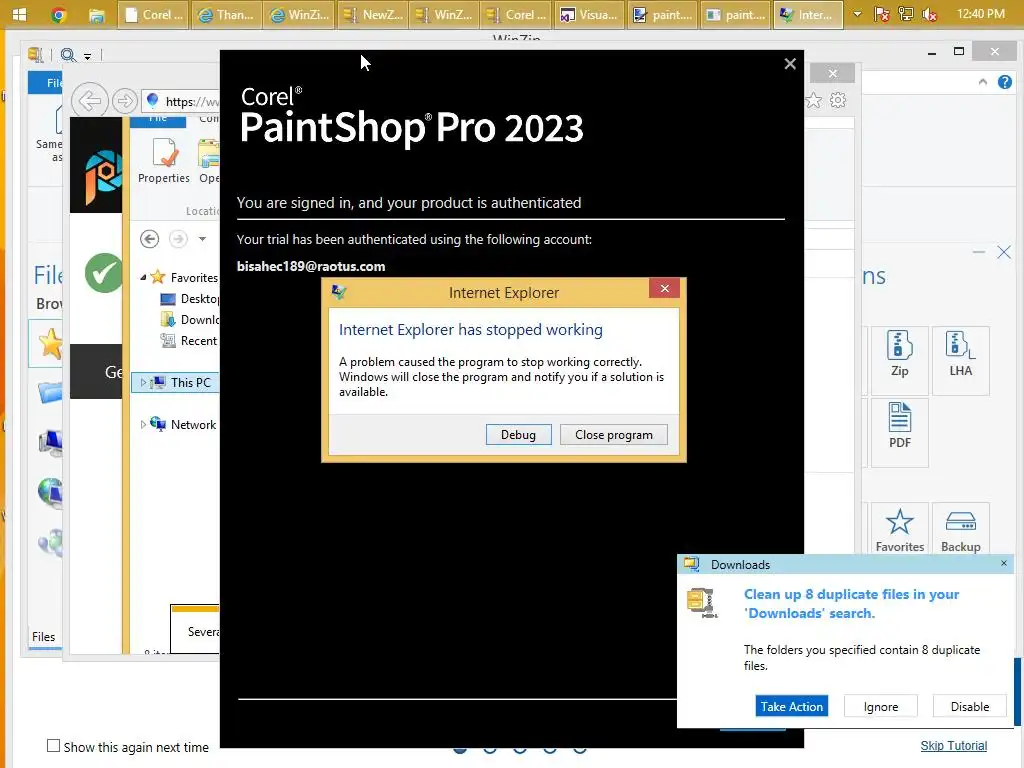Switch to the NewZ... WinZip taskbar button

(x=372, y=14)
